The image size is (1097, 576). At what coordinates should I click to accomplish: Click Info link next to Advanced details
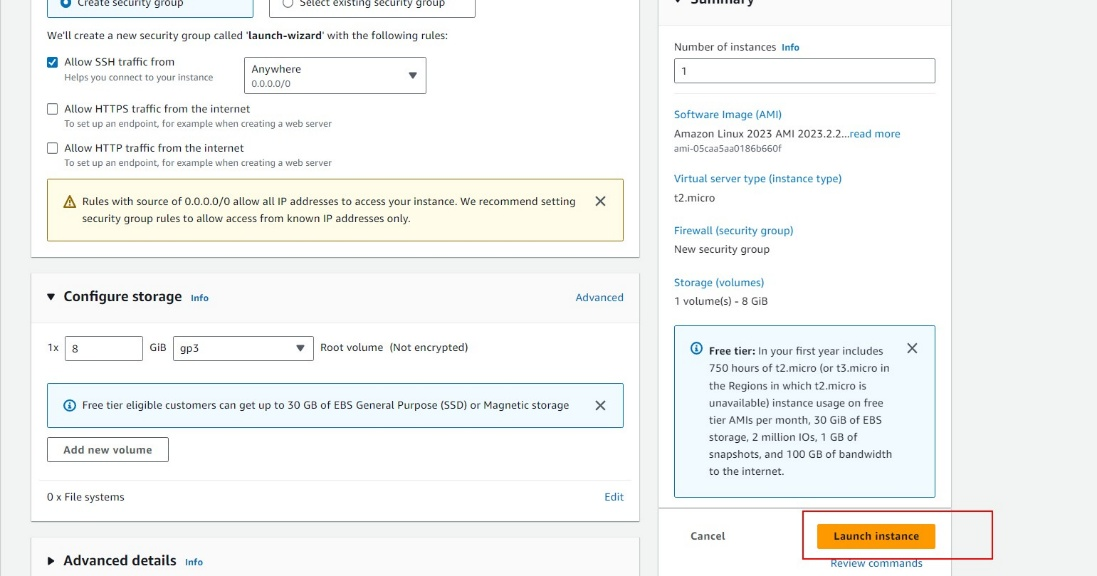pyautogui.click(x=194, y=562)
